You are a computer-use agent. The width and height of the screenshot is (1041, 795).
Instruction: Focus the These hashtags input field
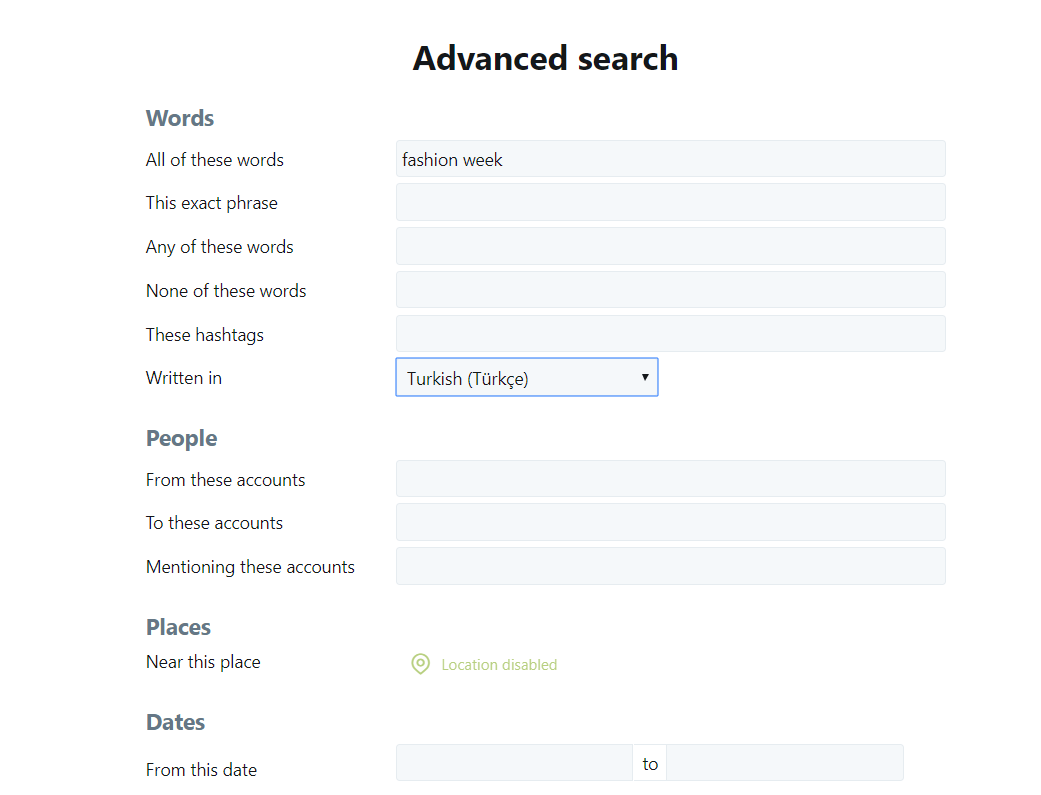click(x=671, y=333)
